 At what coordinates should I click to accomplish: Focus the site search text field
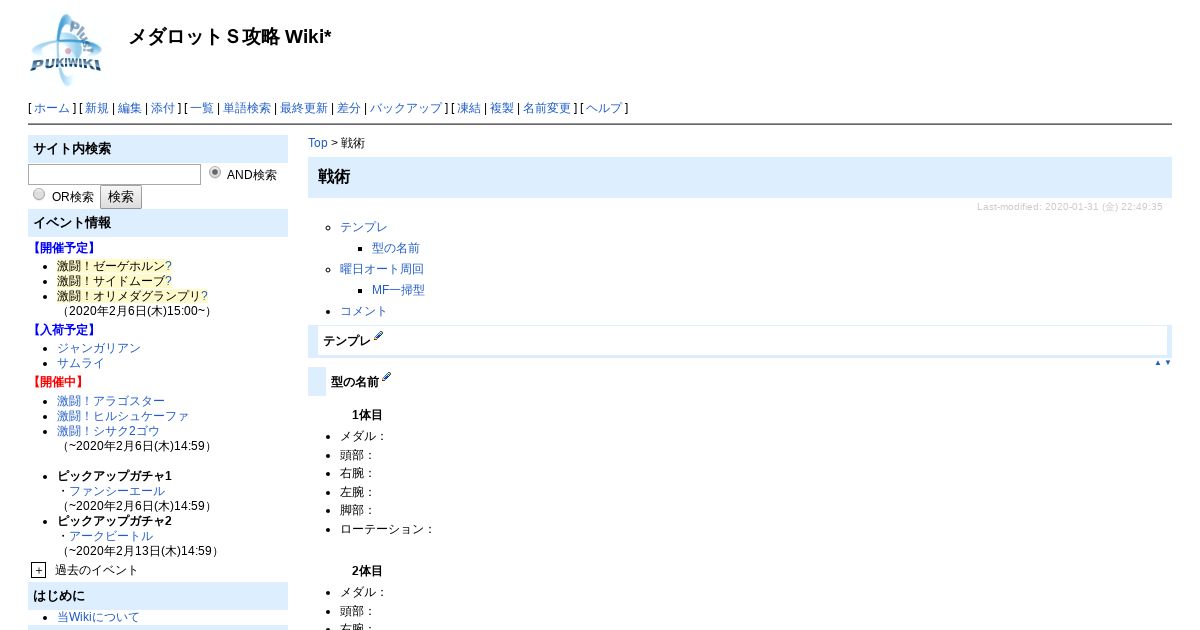click(114, 174)
